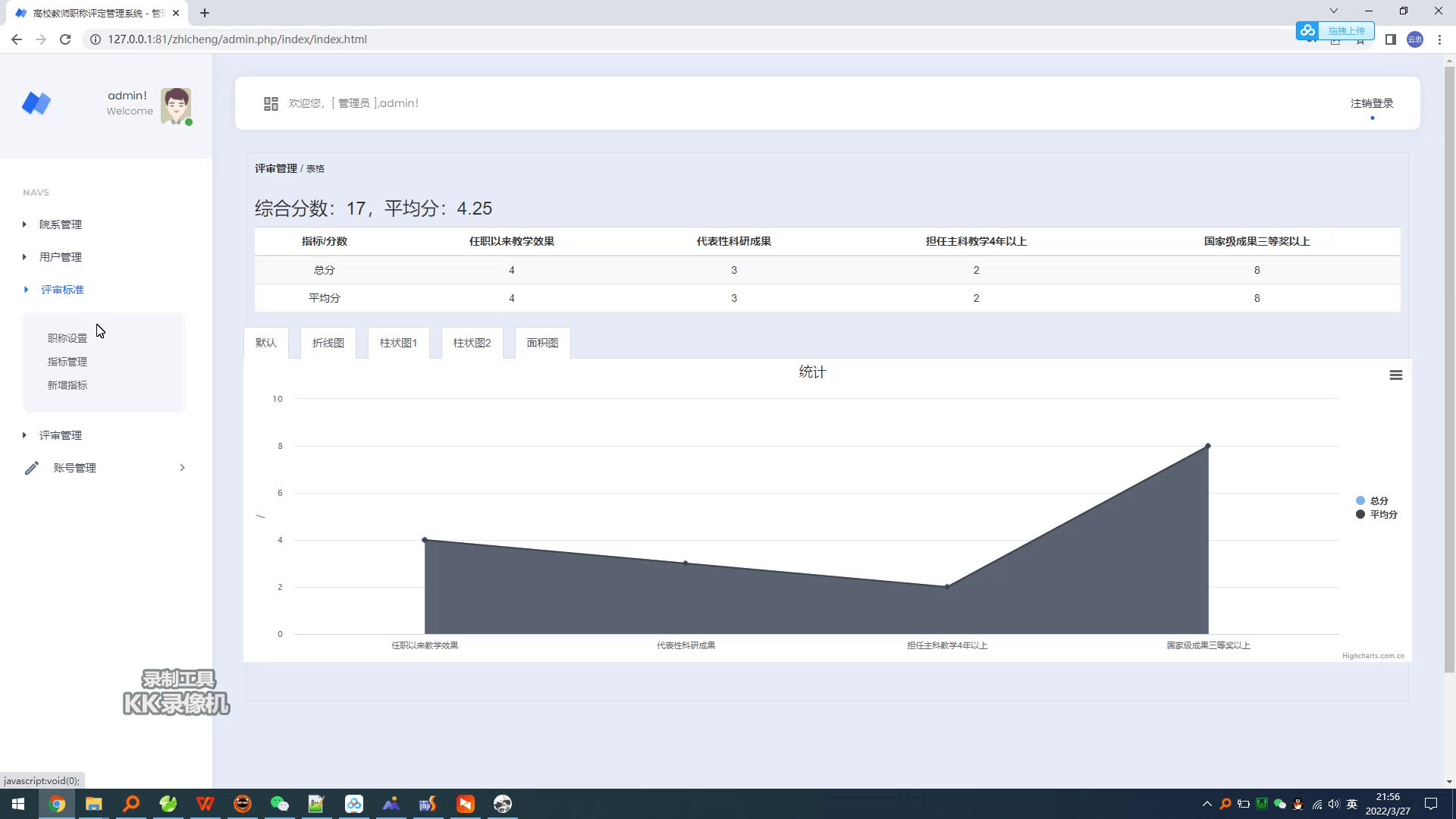This screenshot has width=1456, height=819.
Task: Click the 国家级成果三等奖以上 column header
Action: [1257, 241]
